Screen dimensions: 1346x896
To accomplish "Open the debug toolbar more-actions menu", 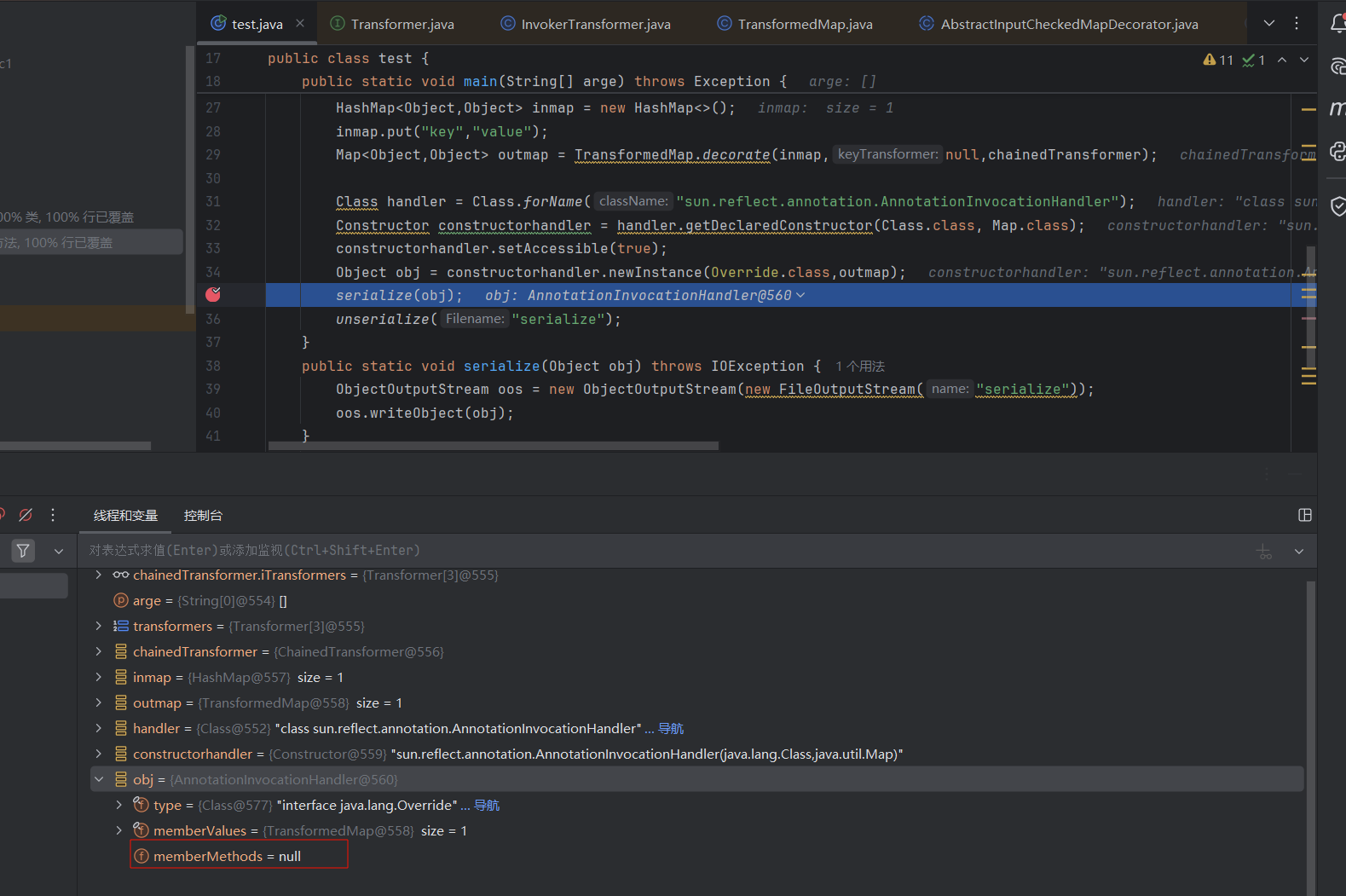I will click(x=53, y=515).
